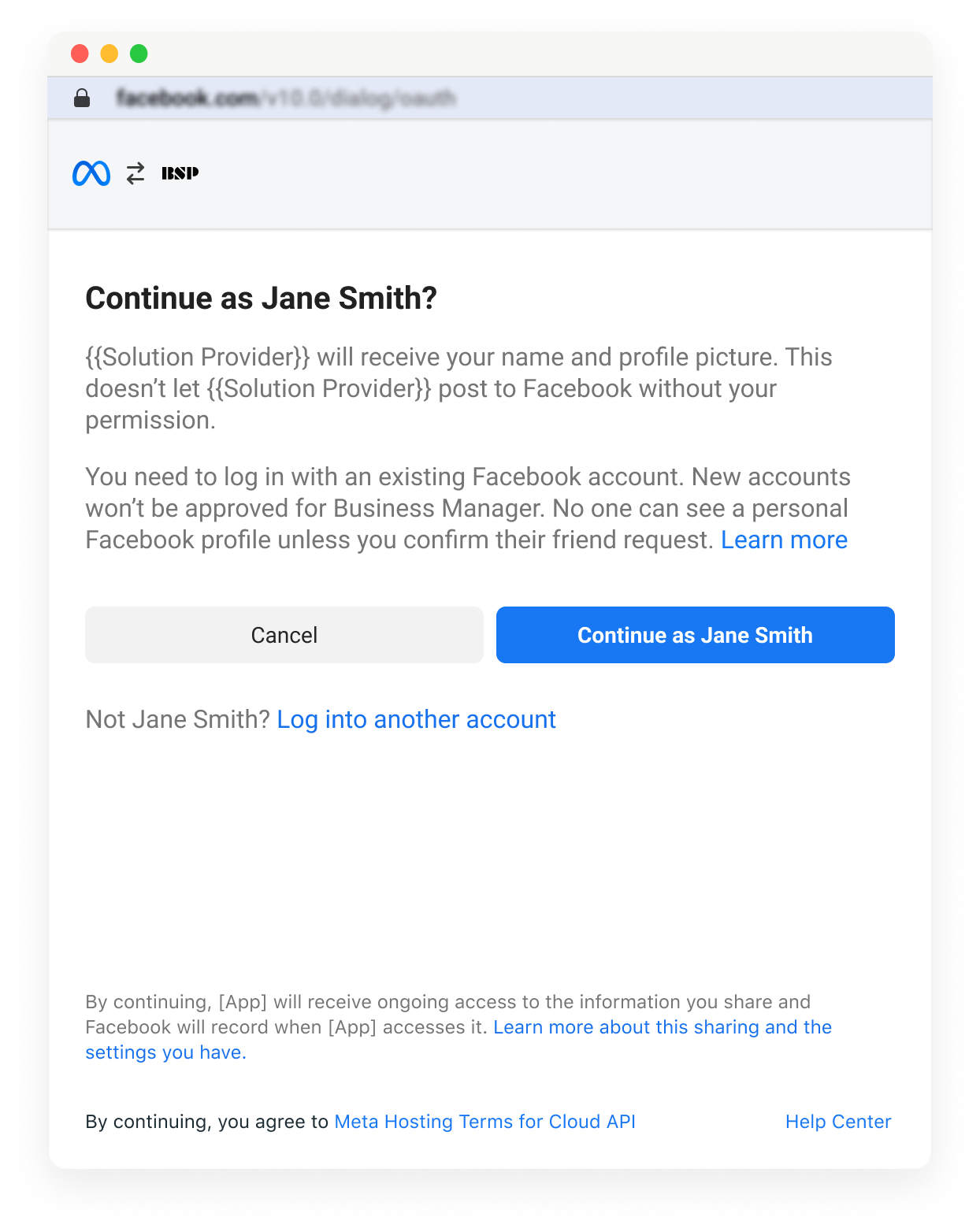Confirm with Continue as Jane Smith button
This screenshot has height=1232, width=980.
point(696,635)
